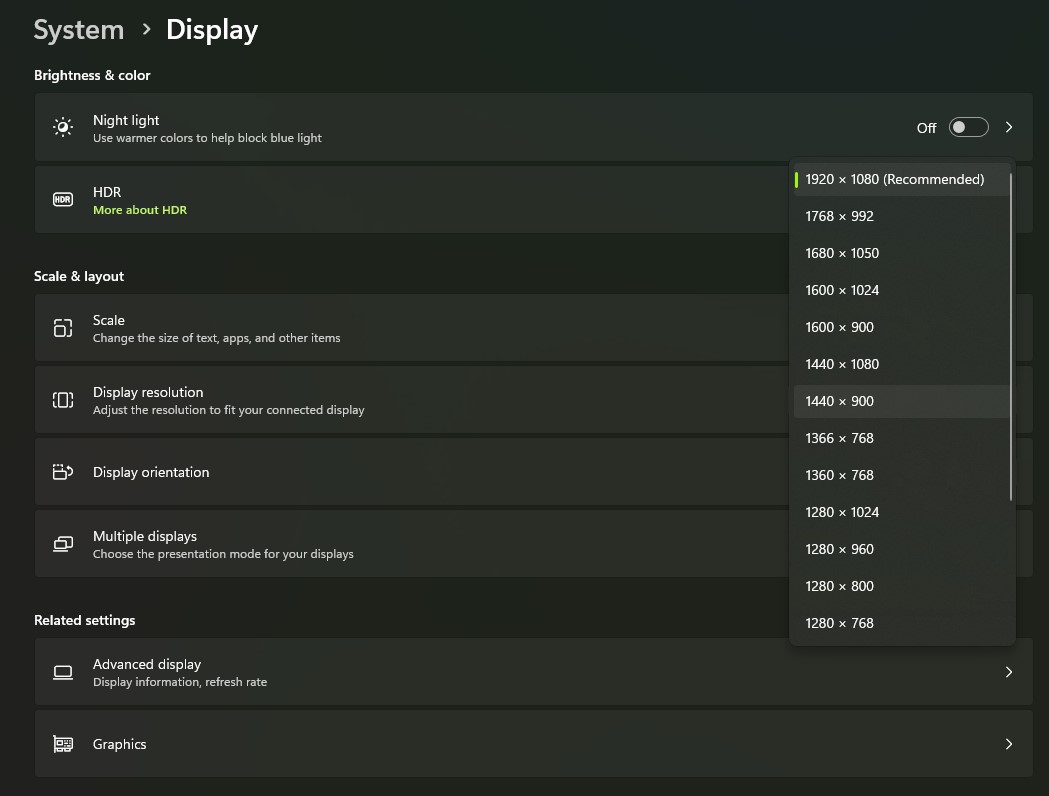Click the Night light sun icon
1049x796 pixels.
[x=63, y=127]
